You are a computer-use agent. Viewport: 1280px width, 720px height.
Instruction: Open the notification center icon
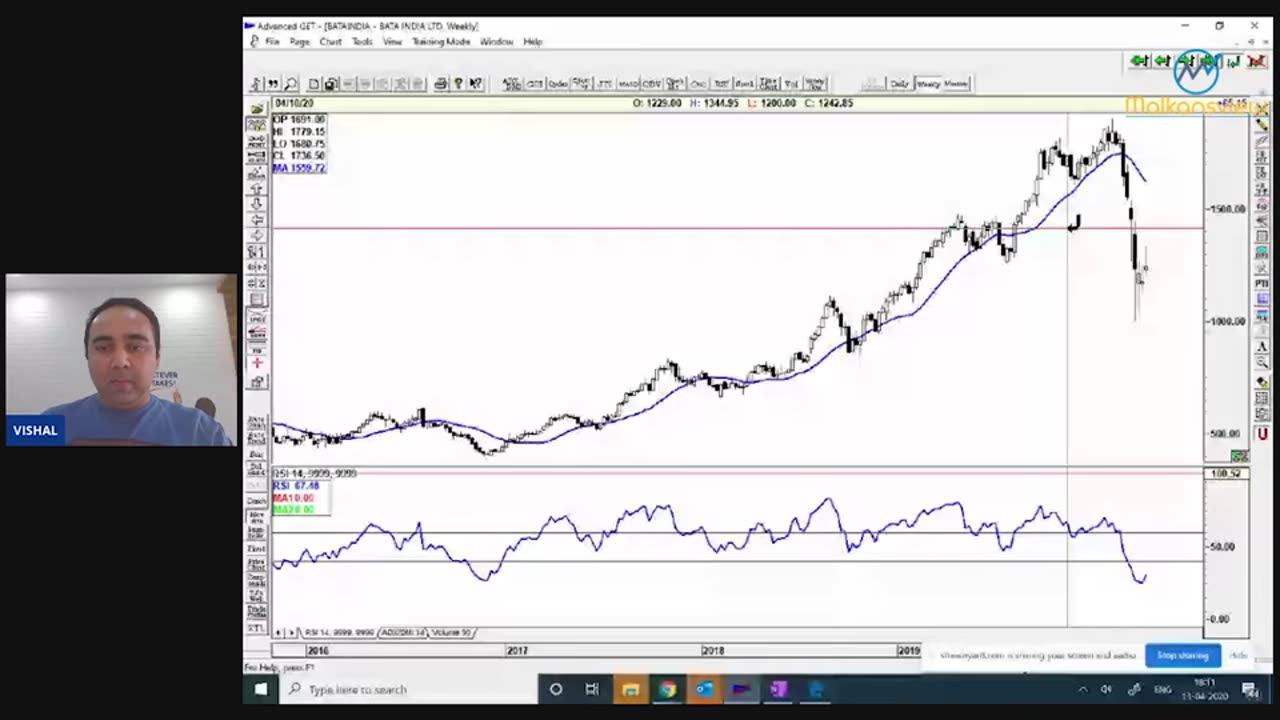tap(1250, 689)
